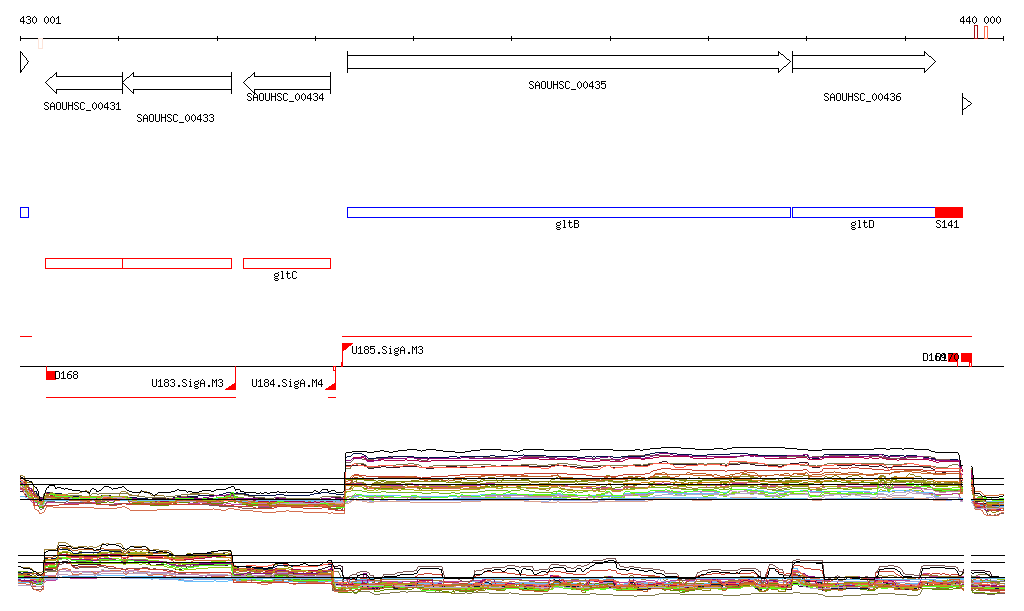Click the red box beneath SAOUHSC_00433
Screen dimensions: 1024x611
[177, 264]
